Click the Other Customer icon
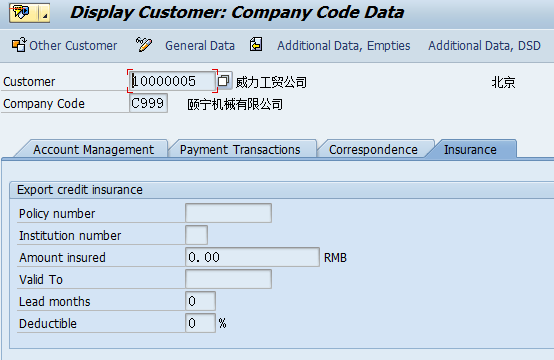The image size is (554, 360). 19,45
